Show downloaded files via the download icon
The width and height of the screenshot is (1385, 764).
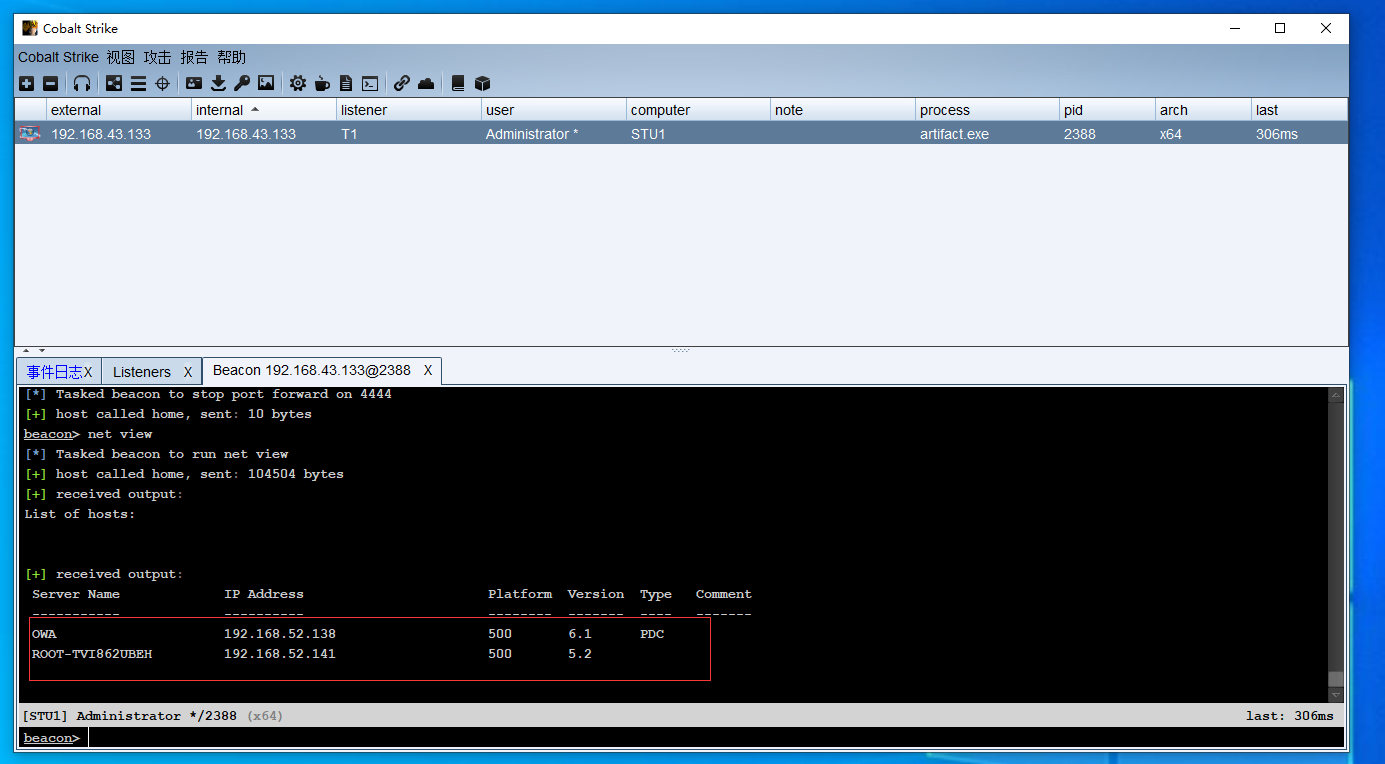tap(218, 84)
